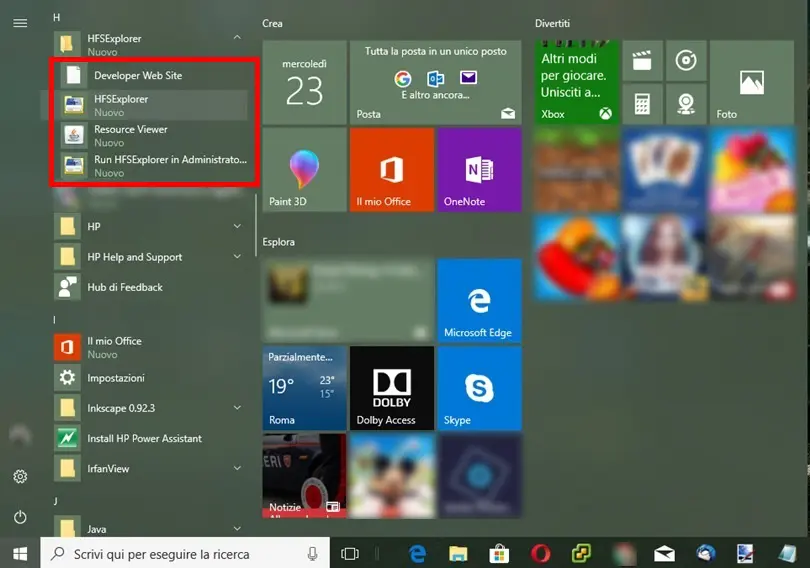Open the Calculator tile
This screenshot has height=568, width=810.
pyautogui.click(x=642, y=104)
